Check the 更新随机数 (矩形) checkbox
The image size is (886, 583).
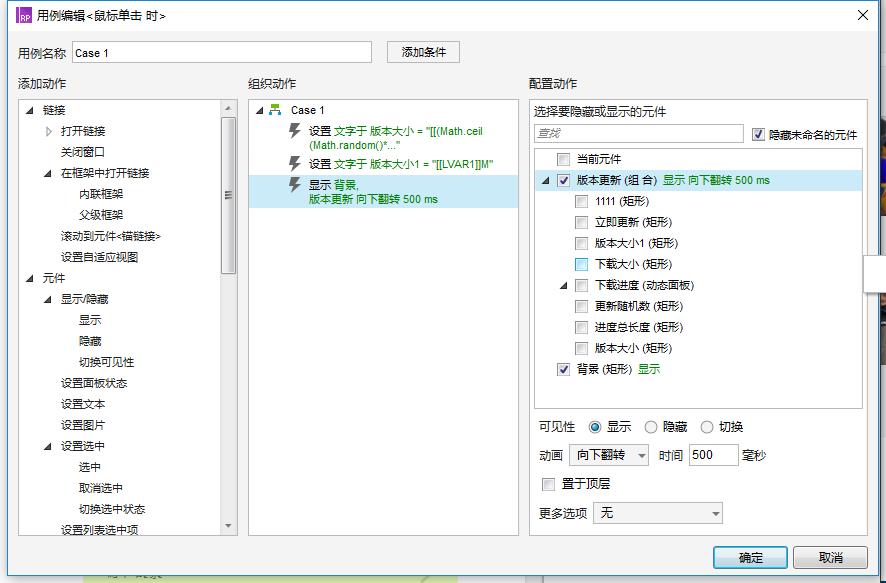pos(581,306)
